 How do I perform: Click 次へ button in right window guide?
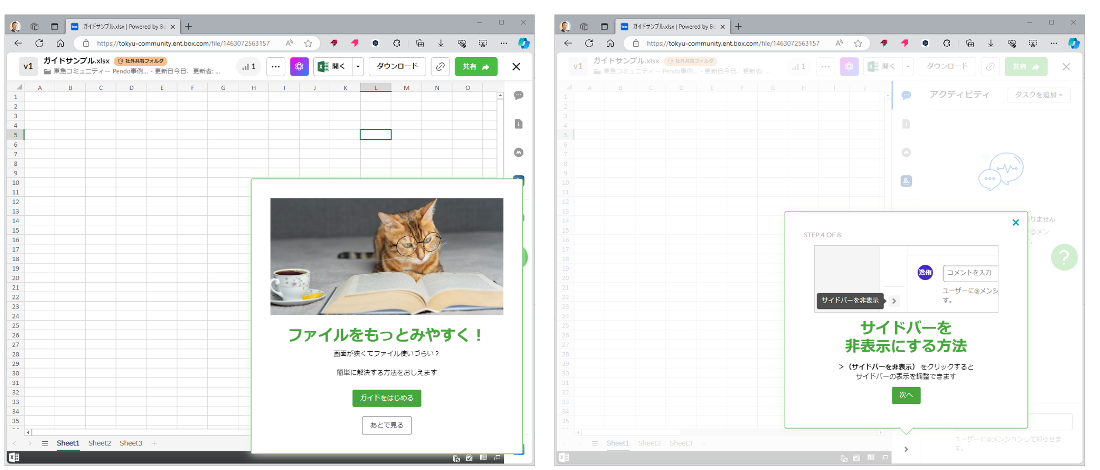[906, 395]
